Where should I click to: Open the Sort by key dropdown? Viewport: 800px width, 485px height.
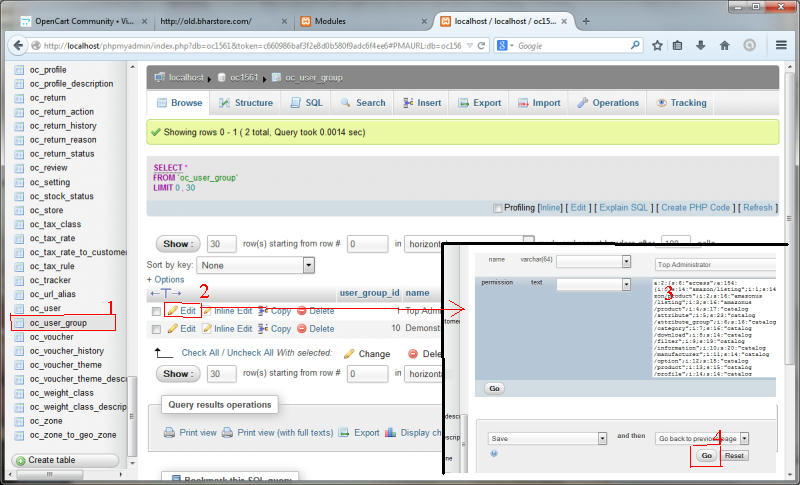click(x=256, y=265)
